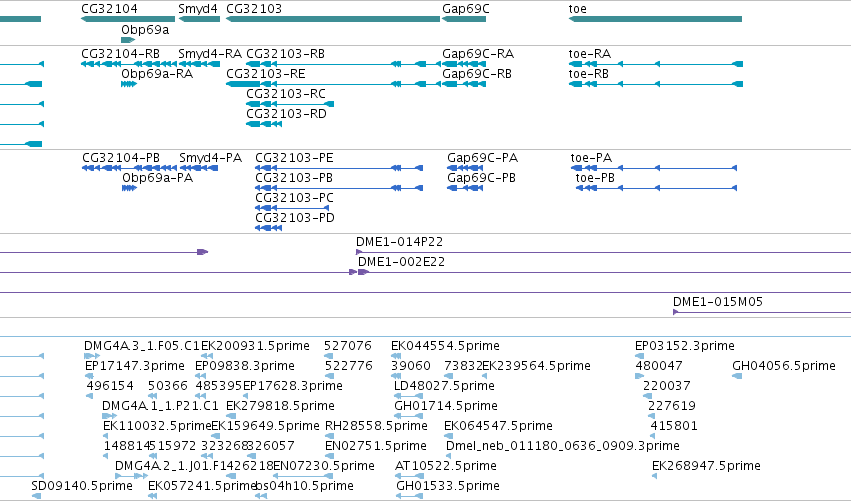Open EST 496154

pos(110,386)
